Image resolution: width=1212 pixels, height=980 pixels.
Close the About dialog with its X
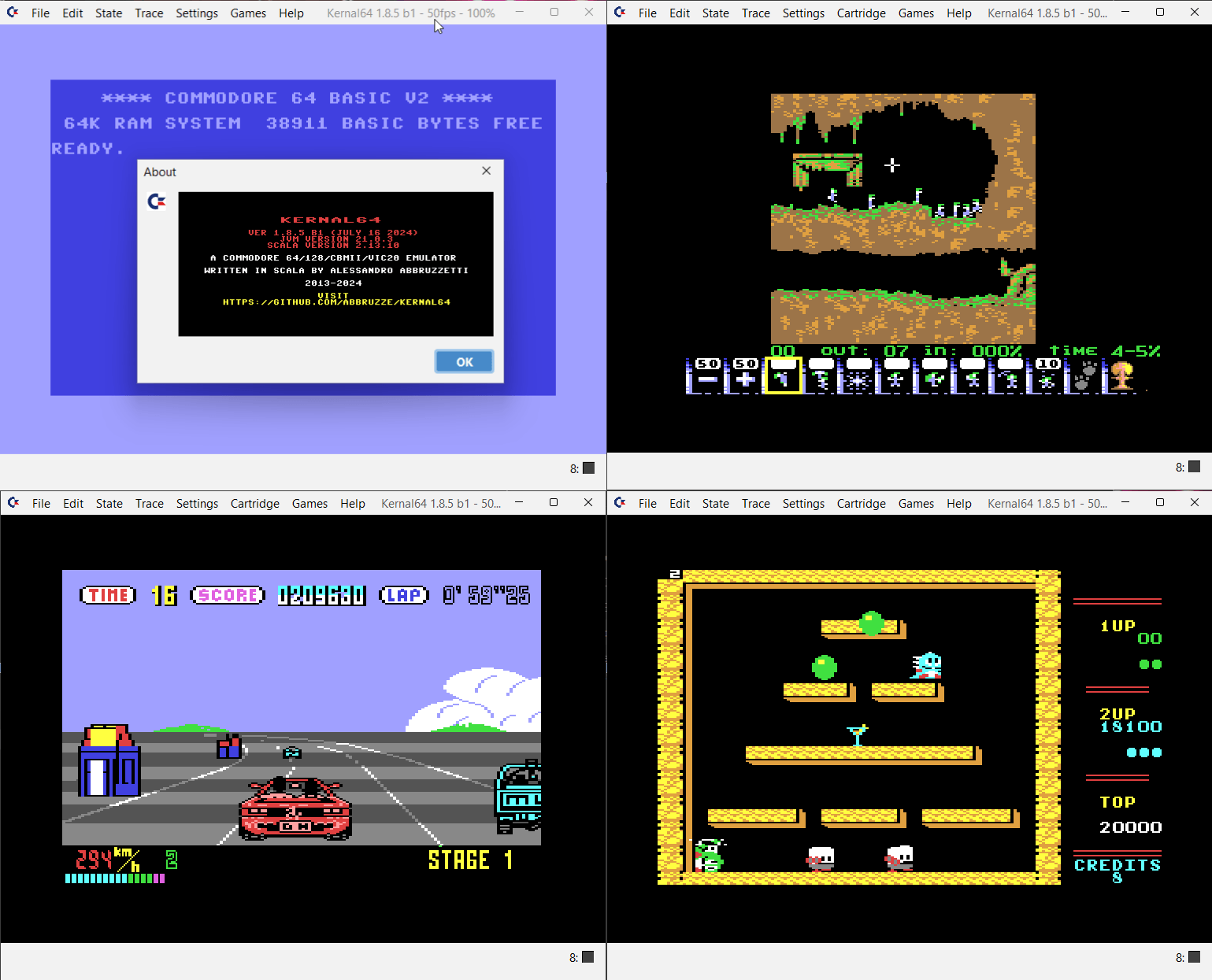click(x=487, y=171)
